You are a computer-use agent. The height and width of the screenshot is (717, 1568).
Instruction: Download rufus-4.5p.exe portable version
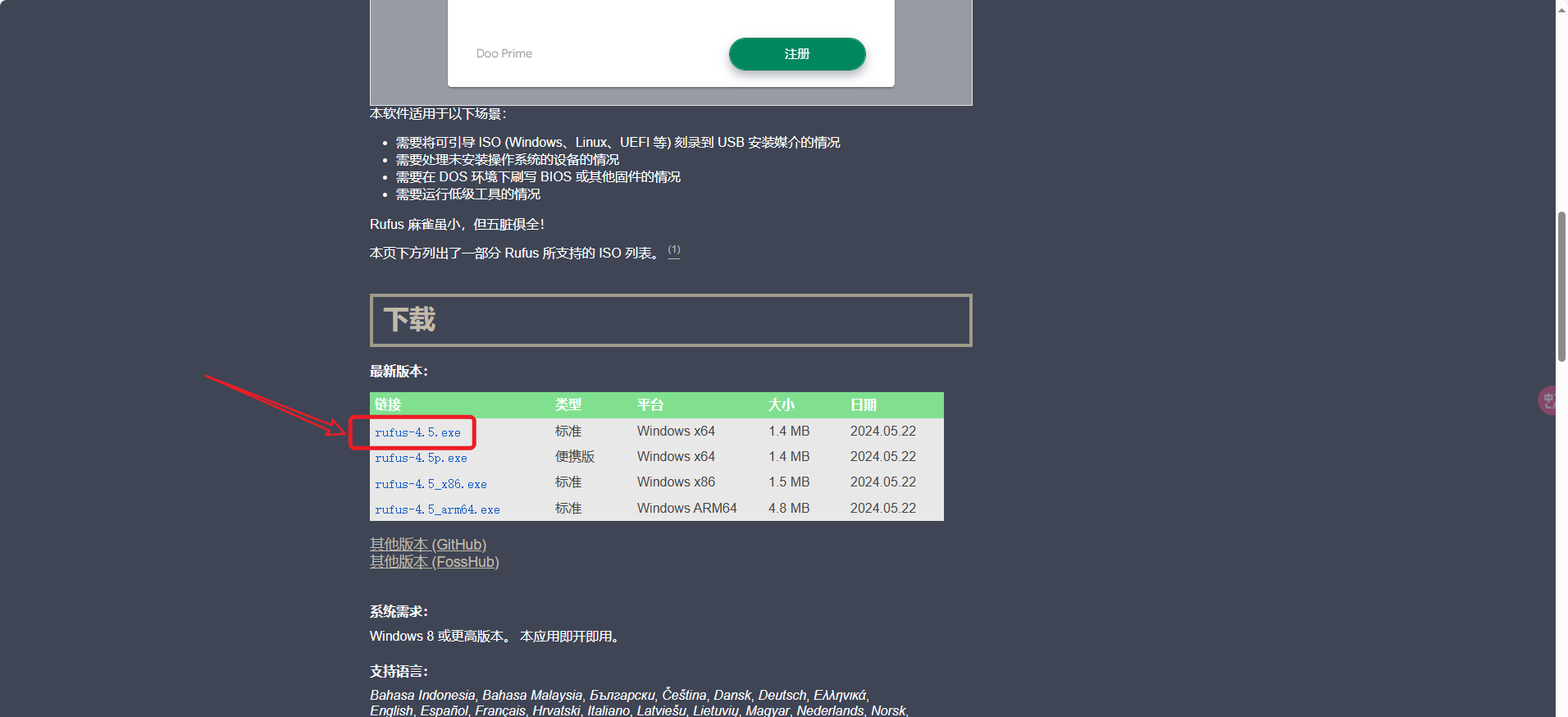422,458
